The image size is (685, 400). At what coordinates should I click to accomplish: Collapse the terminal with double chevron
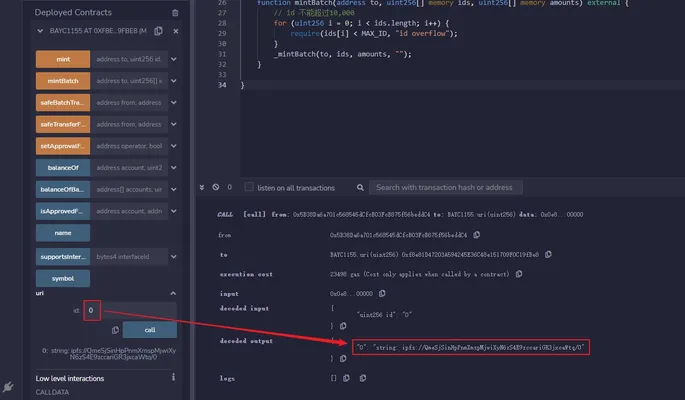pos(202,187)
